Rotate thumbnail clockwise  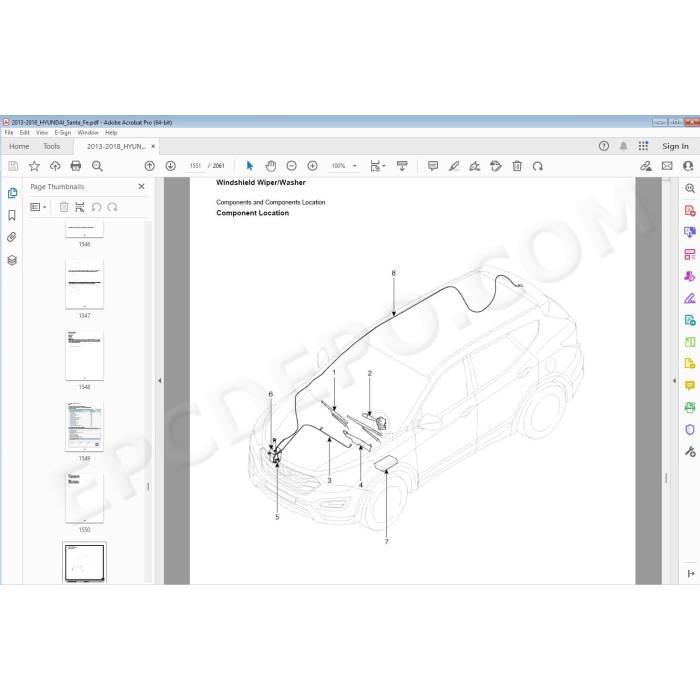tap(112, 207)
